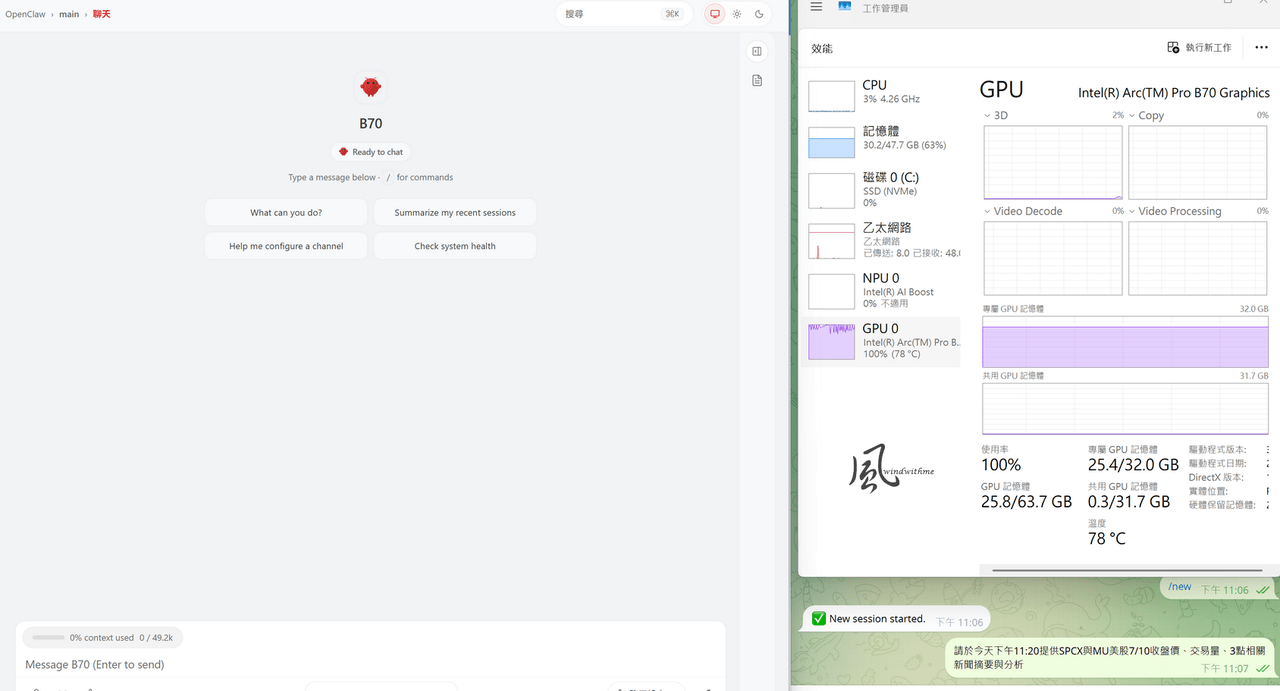The image size is (1280, 691).
Task: Click the 共用 GPU 記憶體 usage graph
Action: 1125,408
